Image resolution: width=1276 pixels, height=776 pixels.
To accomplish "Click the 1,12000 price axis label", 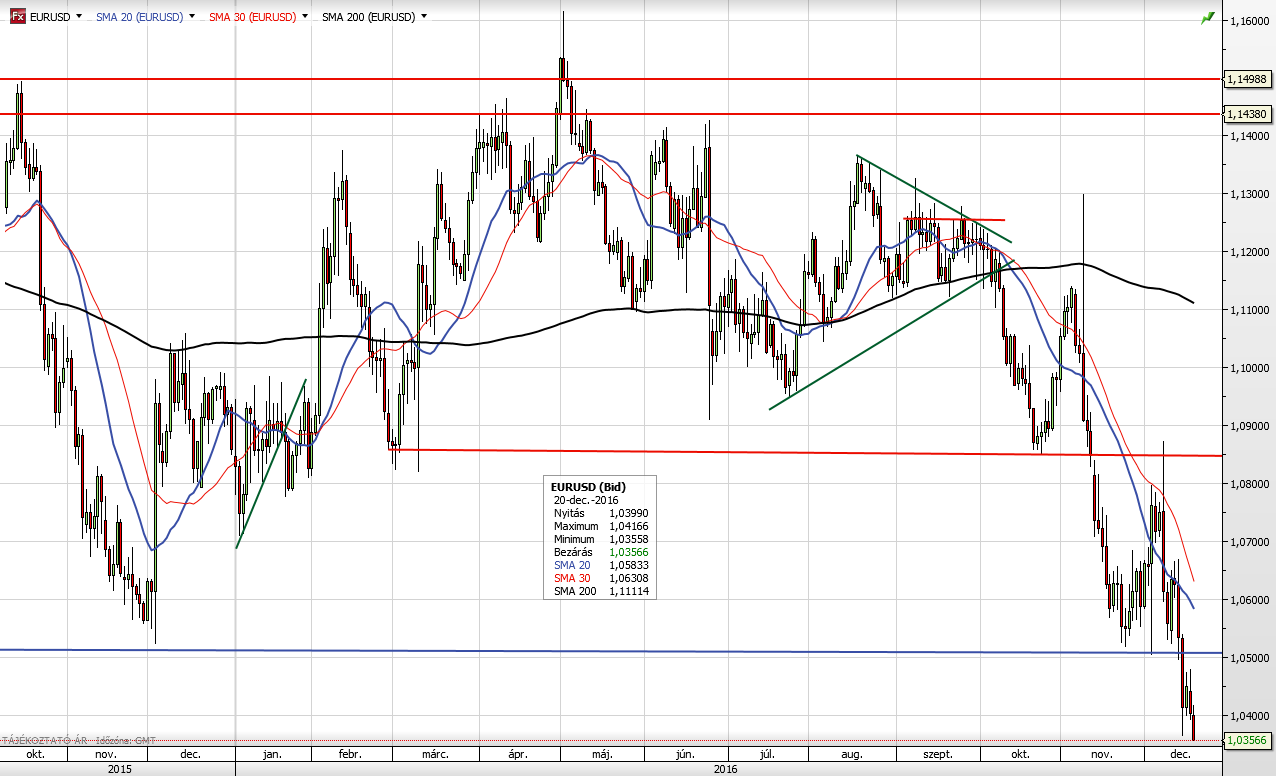I will click(x=1249, y=252).
